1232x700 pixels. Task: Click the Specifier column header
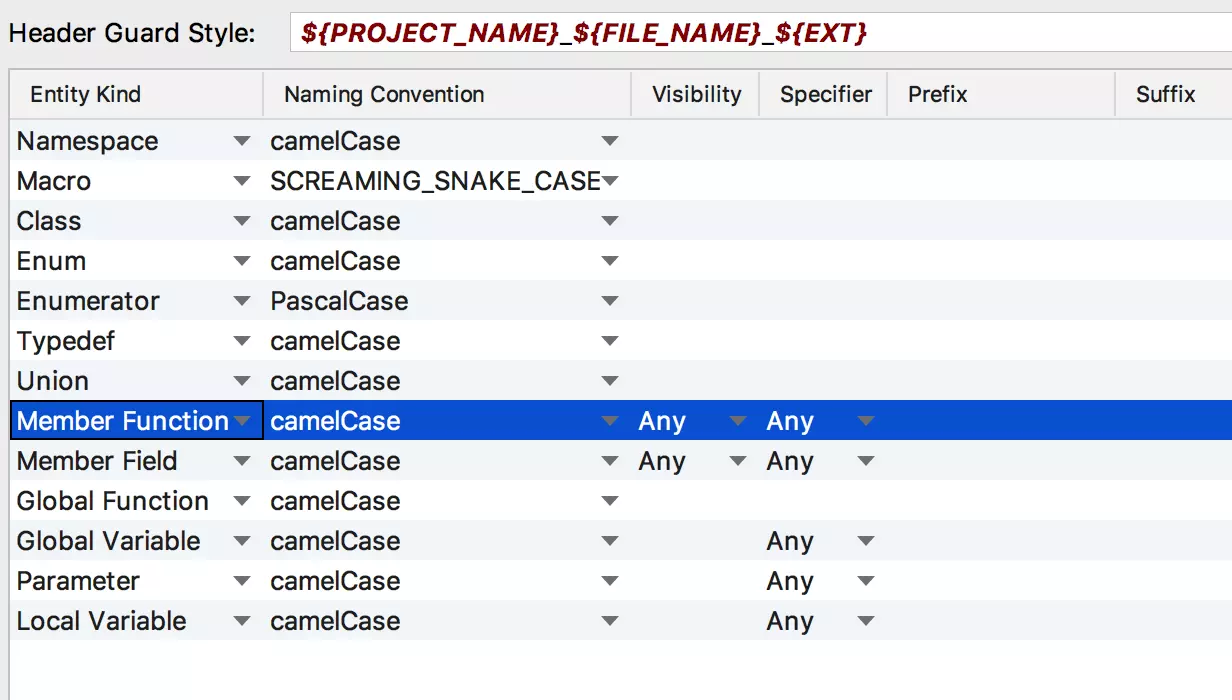[824, 95]
